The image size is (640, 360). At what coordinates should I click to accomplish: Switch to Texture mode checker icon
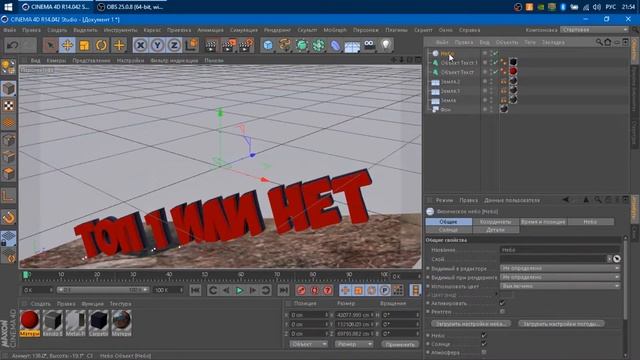pyautogui.click(x=8, y=106)
